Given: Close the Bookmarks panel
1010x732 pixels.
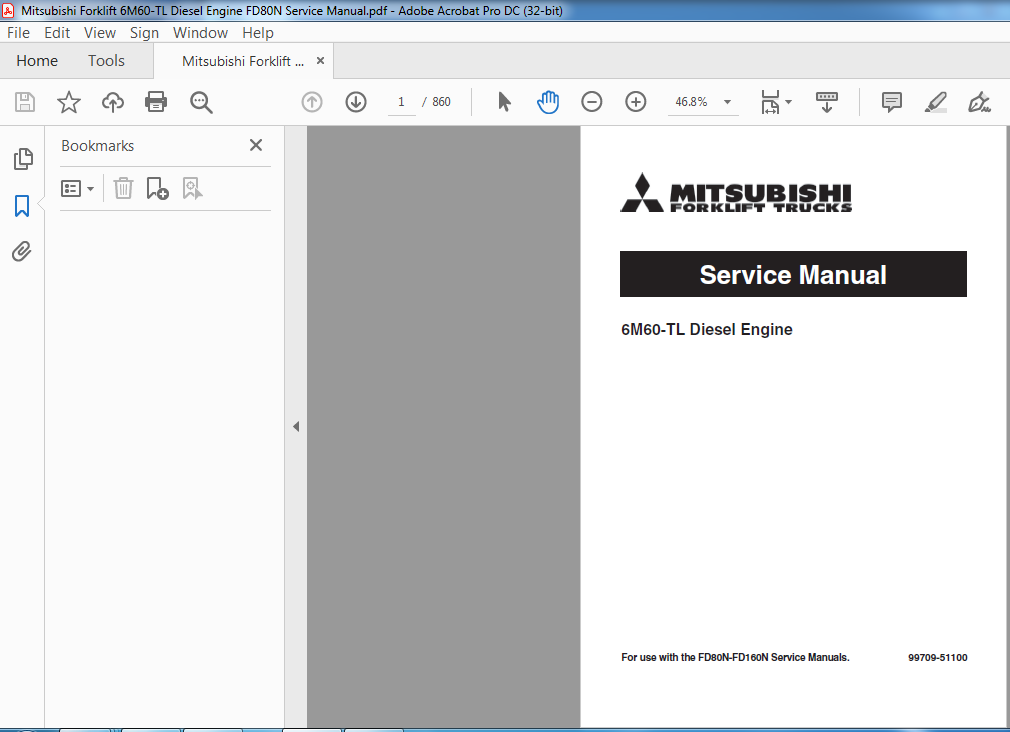Looking at the screenshot, I should tap(256, 145).
